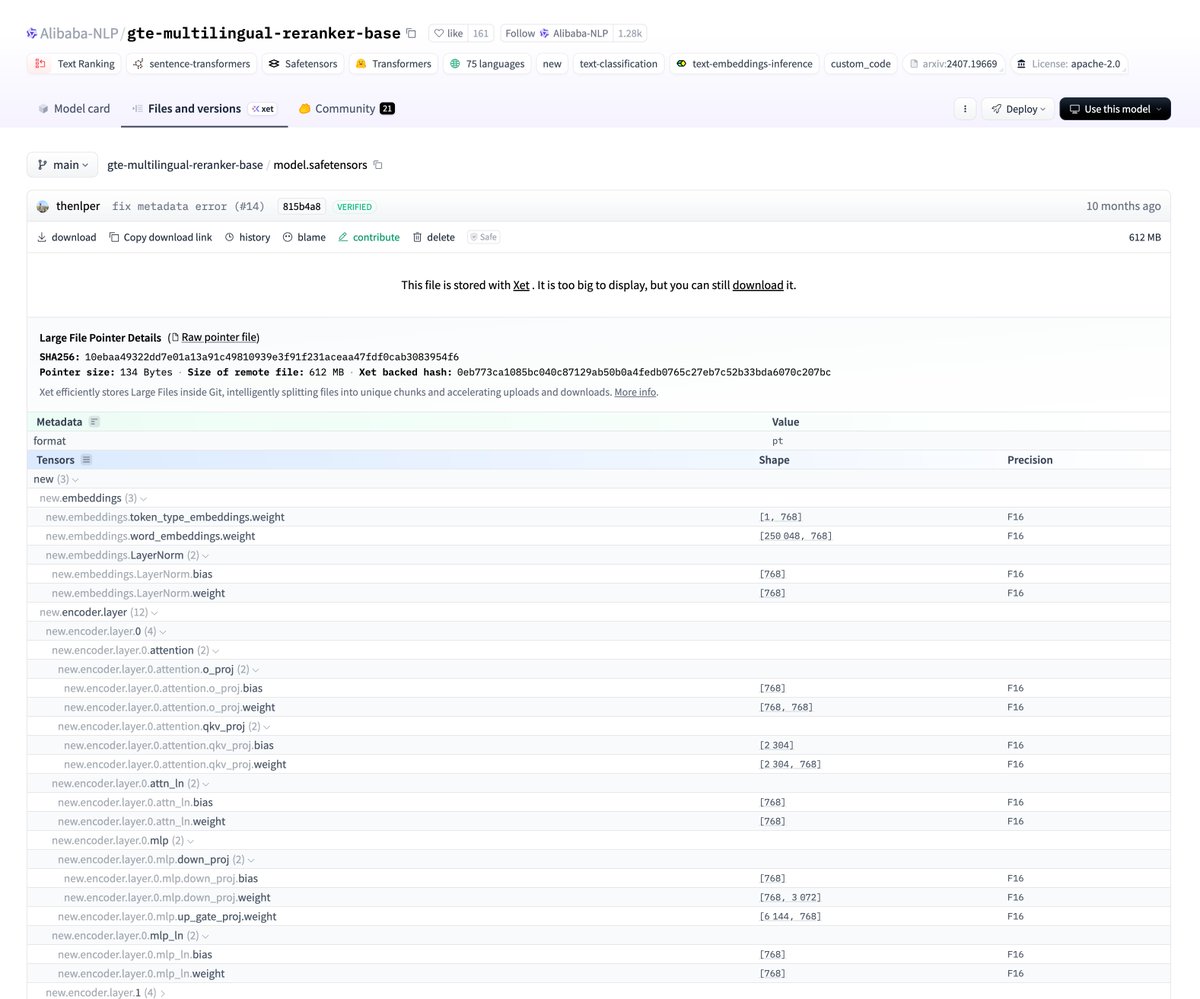The image size is (1200, 999).
Task: Open the main branch selector
Action: tap(62, 165)
